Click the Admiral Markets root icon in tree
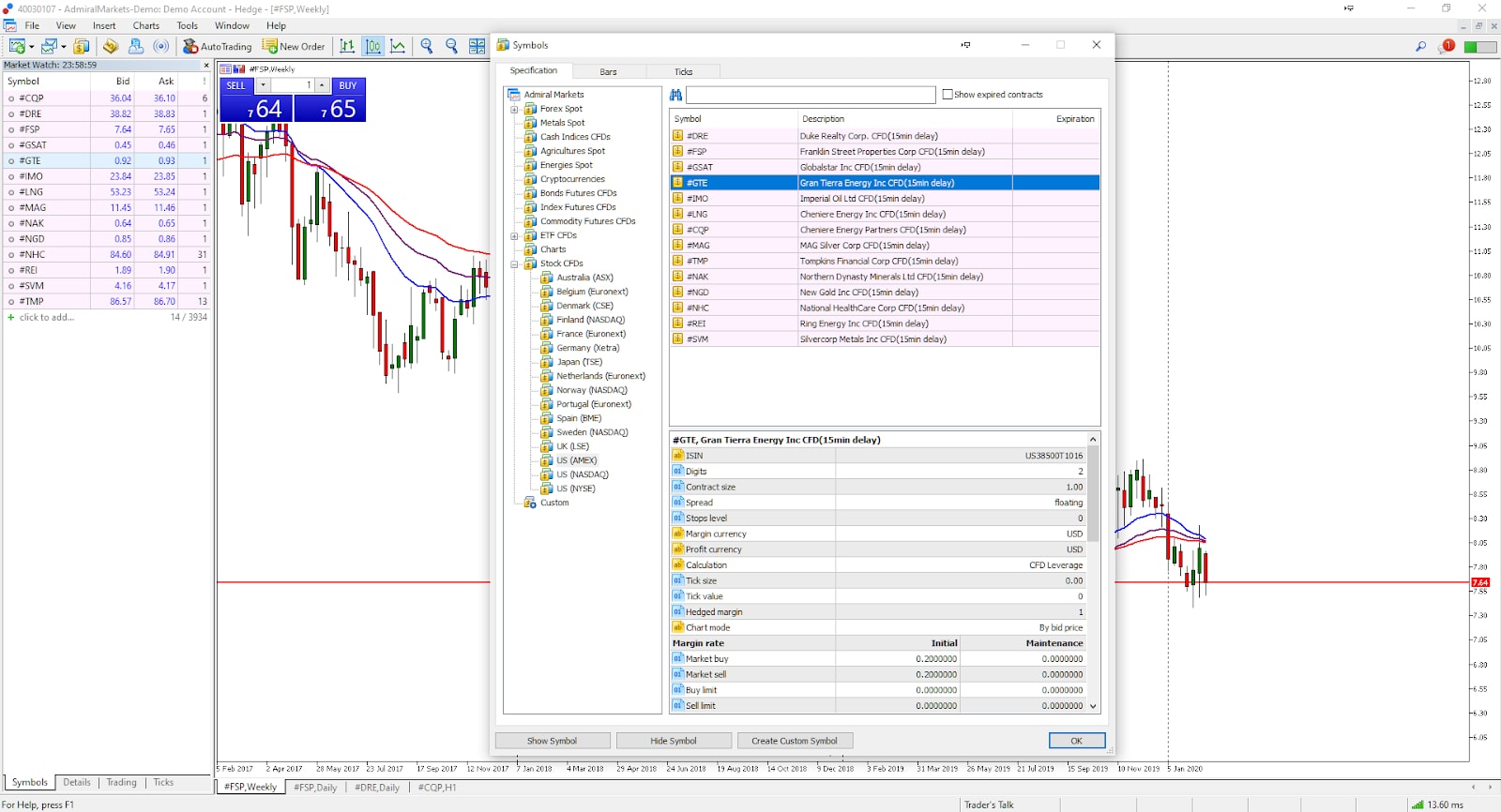 (514, 95)
